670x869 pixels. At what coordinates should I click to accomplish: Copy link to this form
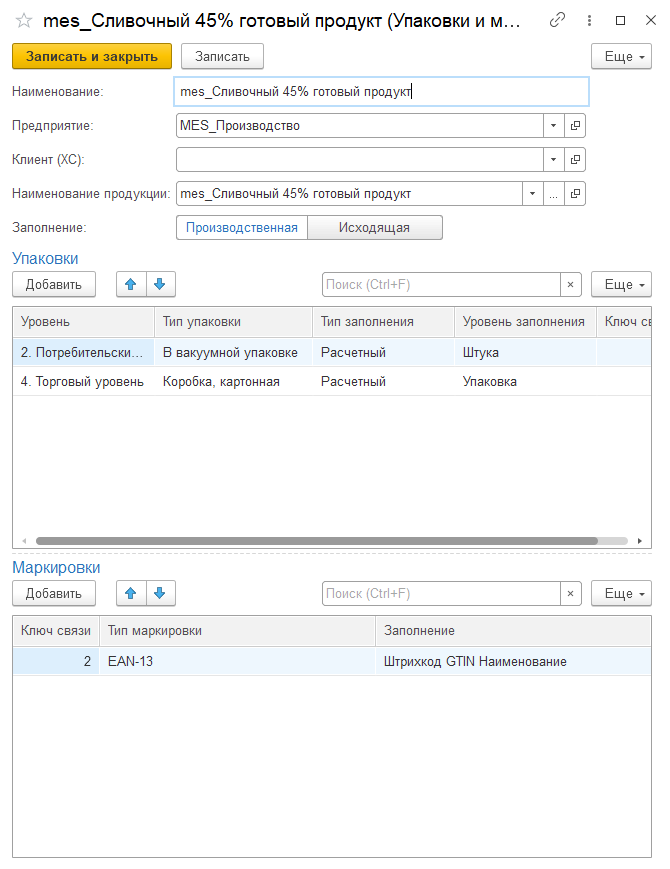[x=558, y=20]
